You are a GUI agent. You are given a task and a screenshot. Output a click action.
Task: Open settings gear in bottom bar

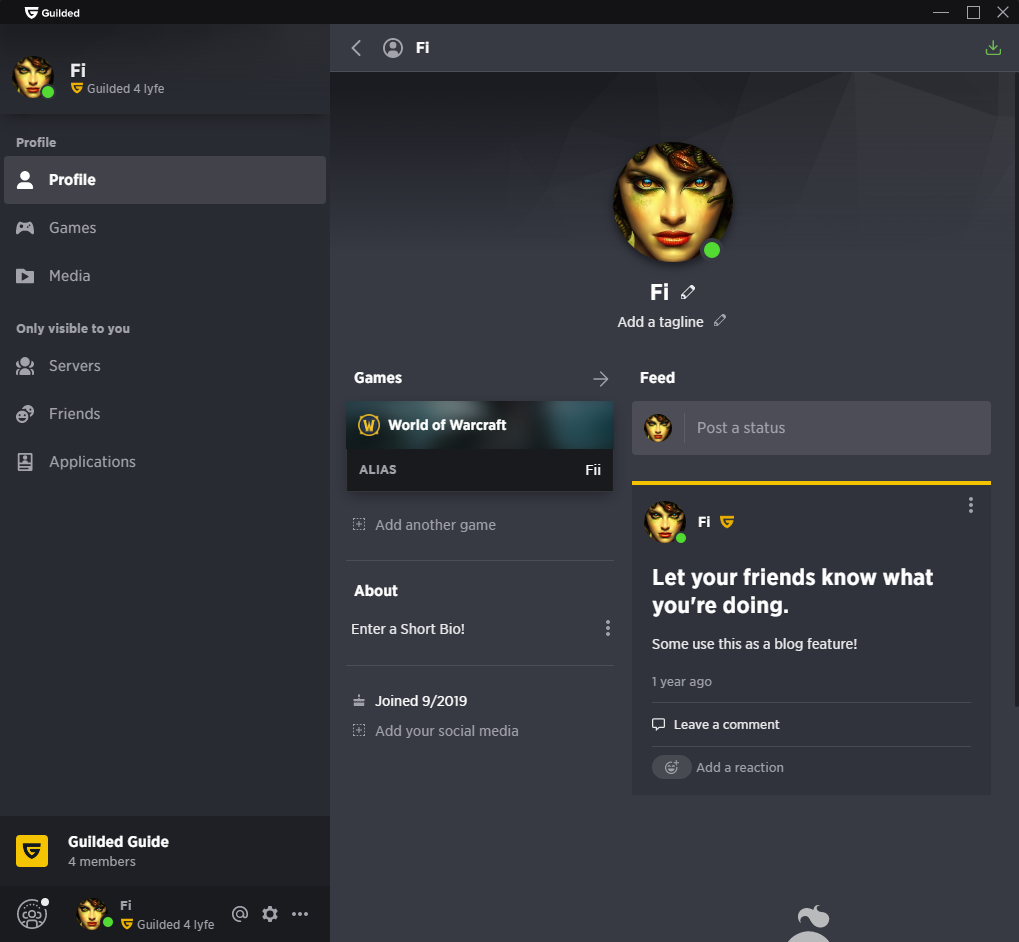pyautogui.click(x=270, y=914)
